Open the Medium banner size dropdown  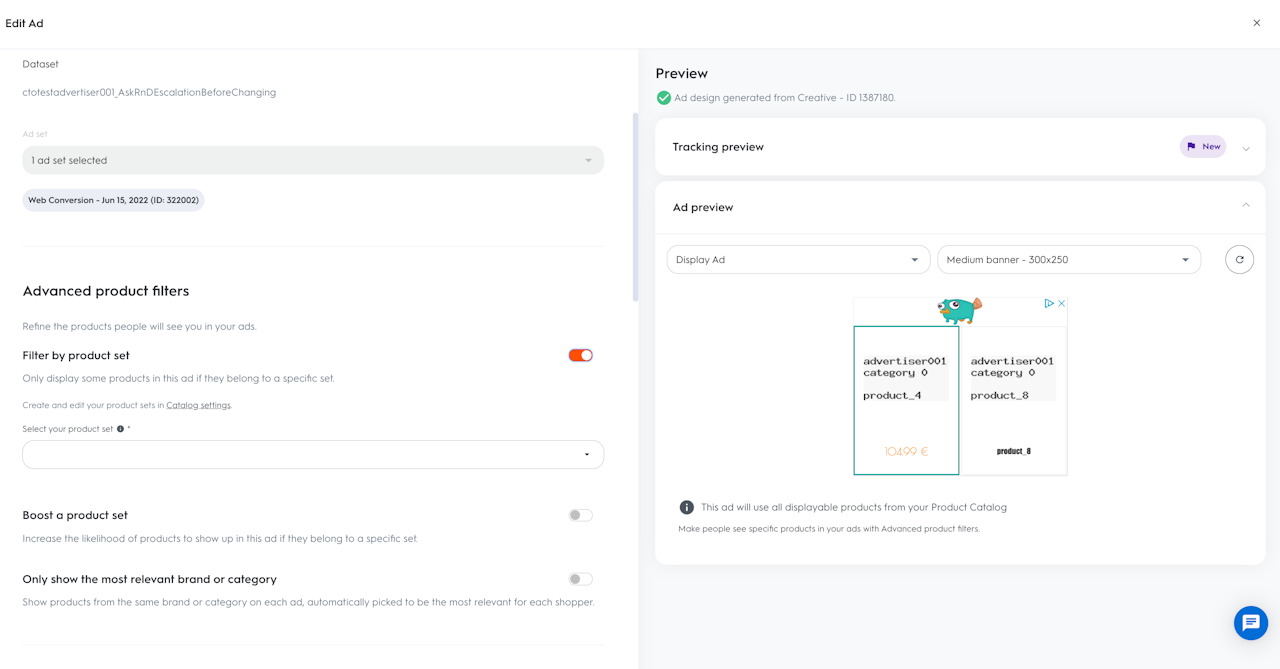(x=1068, y=260)
